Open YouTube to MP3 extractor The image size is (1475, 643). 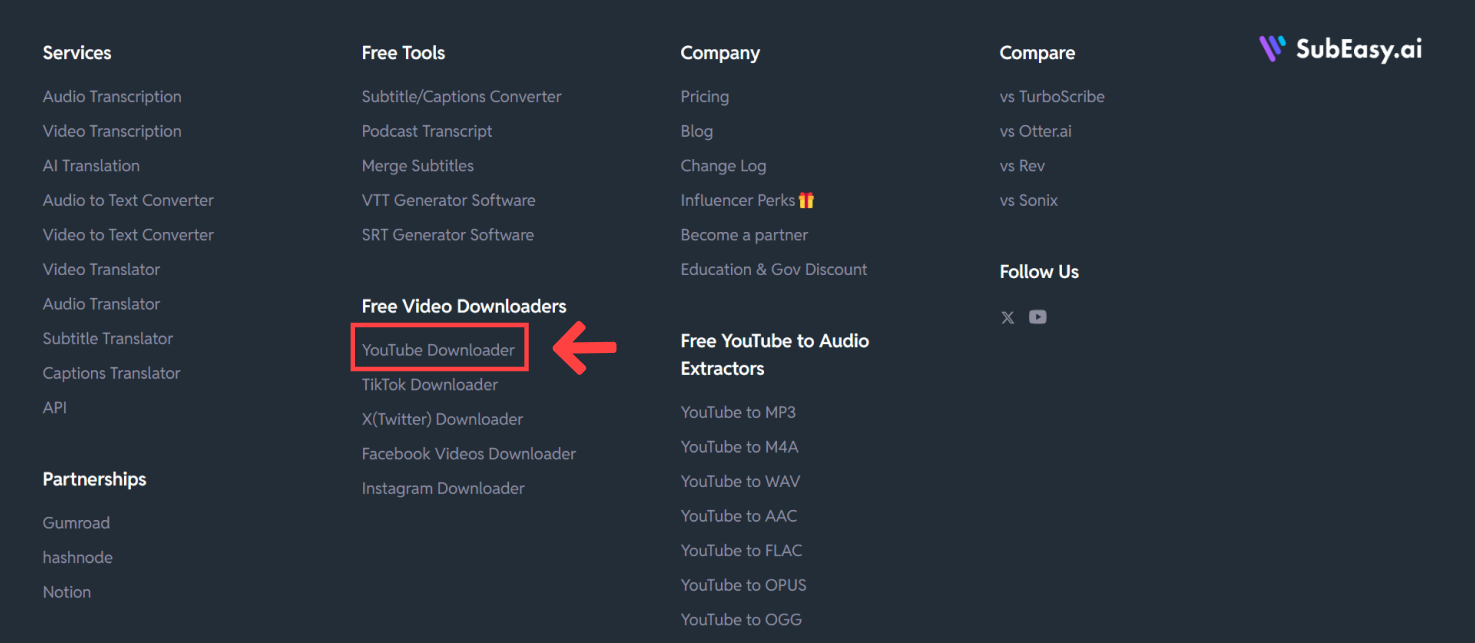(738, 412)
